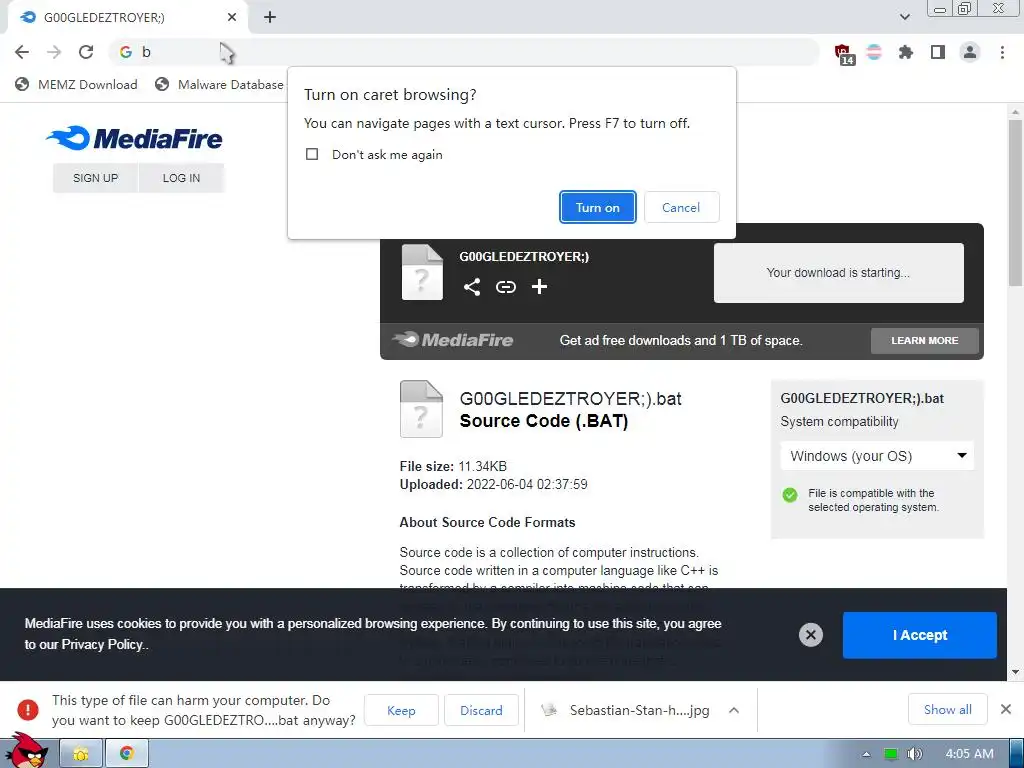Click the red warning icon in downloads bar
Image resolution: width=1024 pixels, height=768 pixels.
point(27,710)
